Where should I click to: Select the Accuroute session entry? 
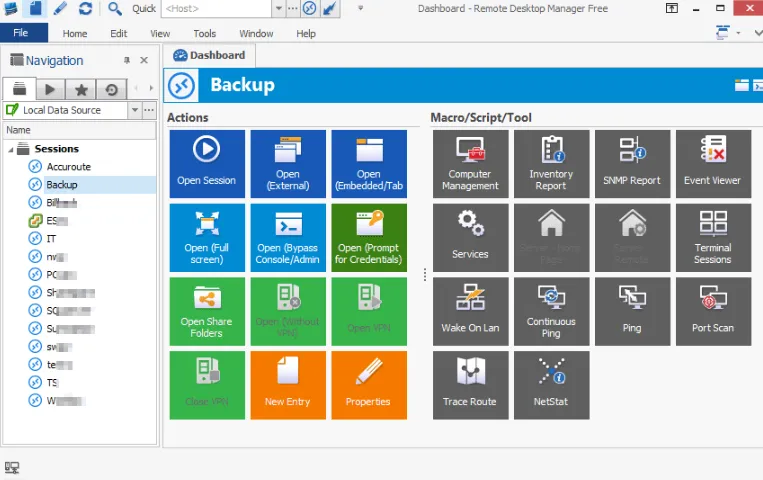click(69, 167)
